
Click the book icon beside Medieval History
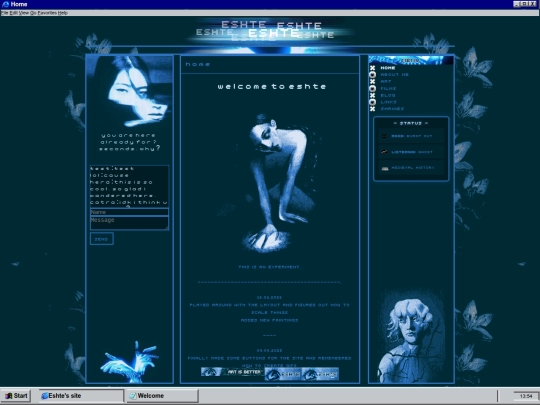(x=385, y=168)
